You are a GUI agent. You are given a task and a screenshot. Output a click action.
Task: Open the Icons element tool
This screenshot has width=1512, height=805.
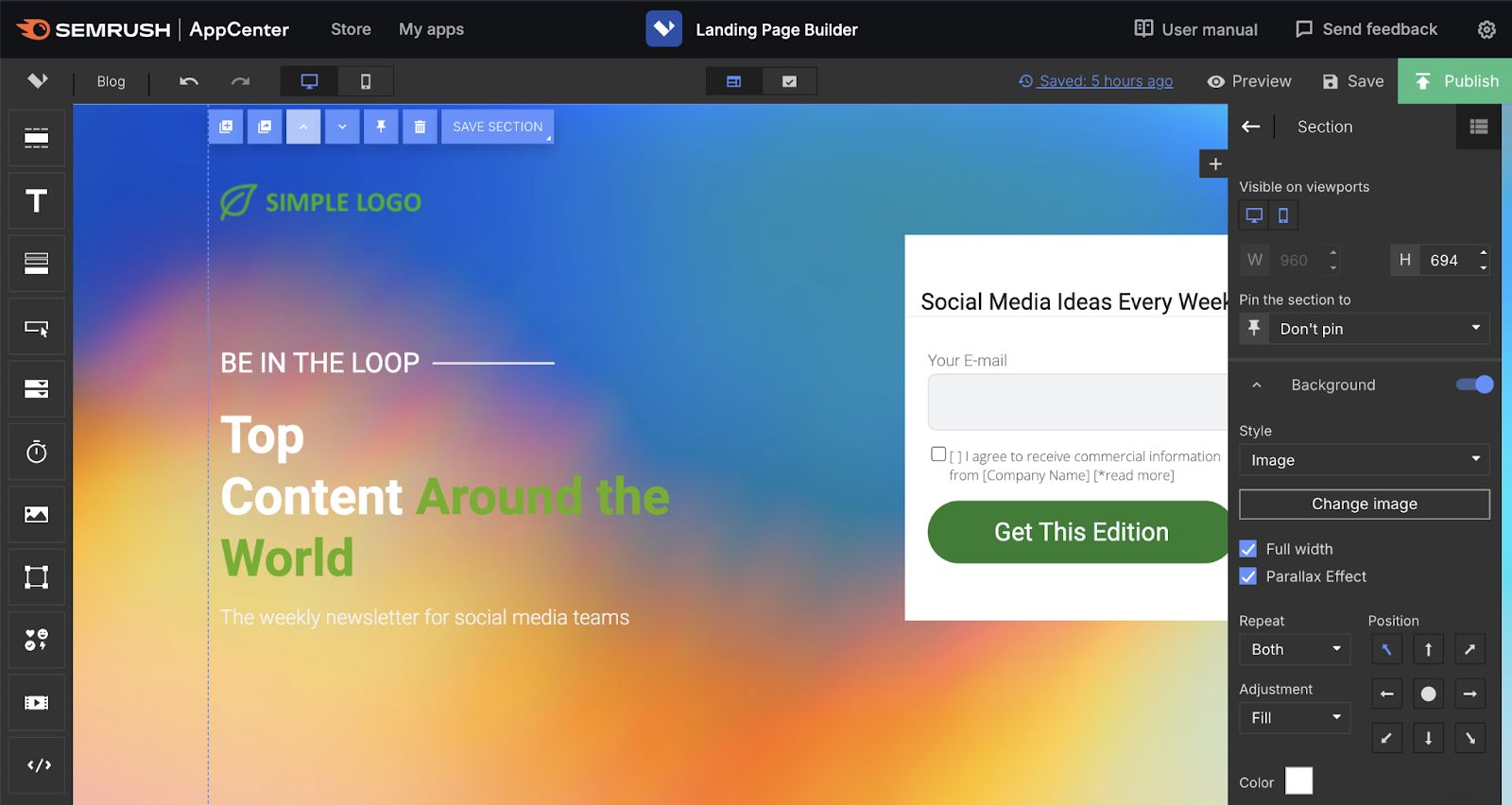pos(36,640)
